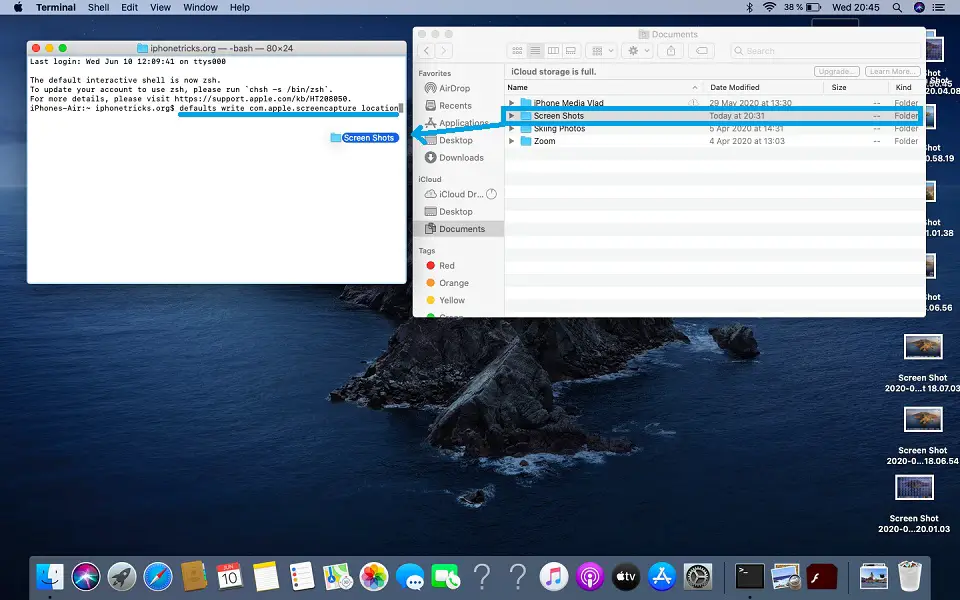Open System Preferences from the Dock
Viewport: 960px width, 600px height.
coord(696,576)
